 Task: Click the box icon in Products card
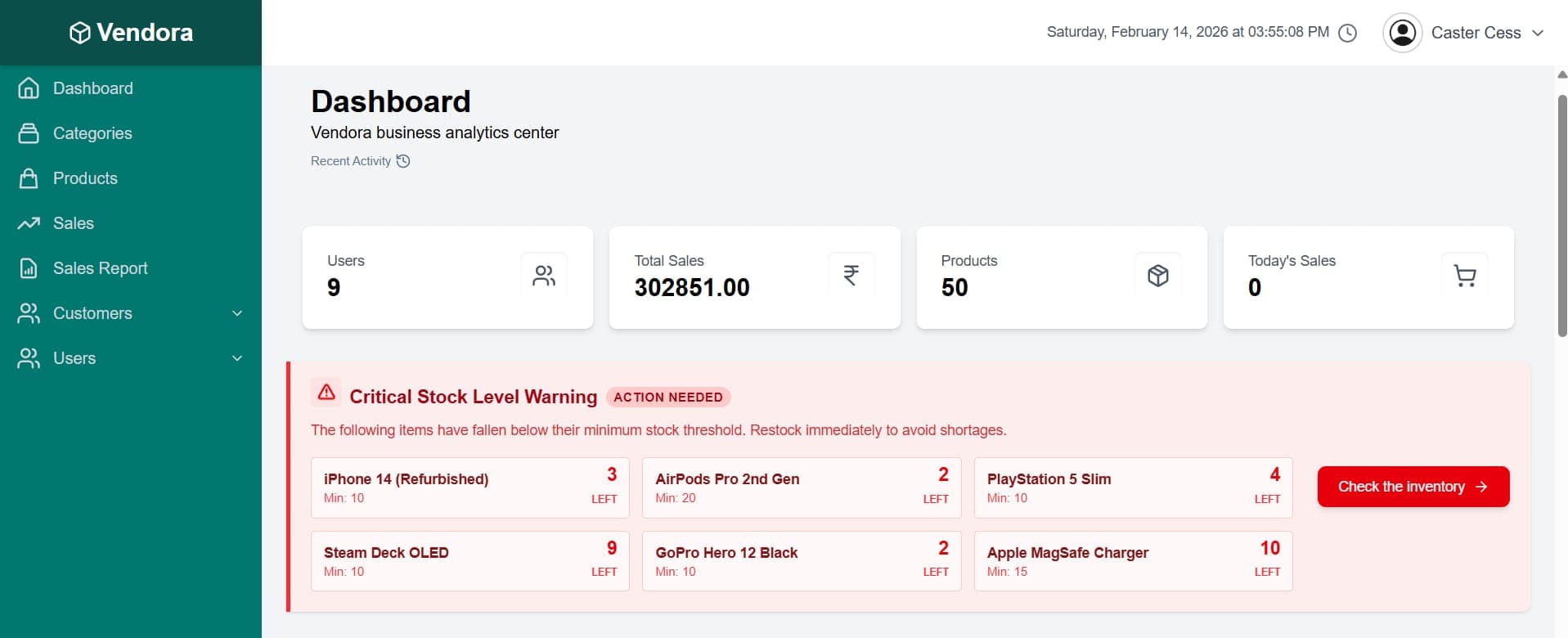coord(1158,276)
